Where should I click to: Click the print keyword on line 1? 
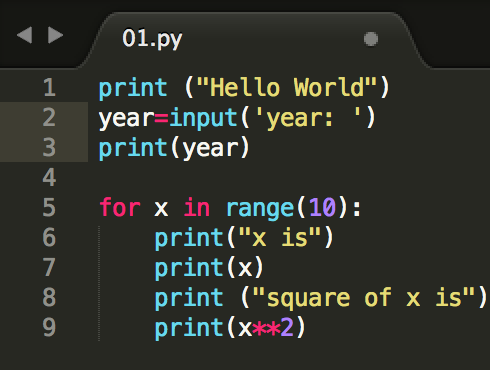[133, 89]
